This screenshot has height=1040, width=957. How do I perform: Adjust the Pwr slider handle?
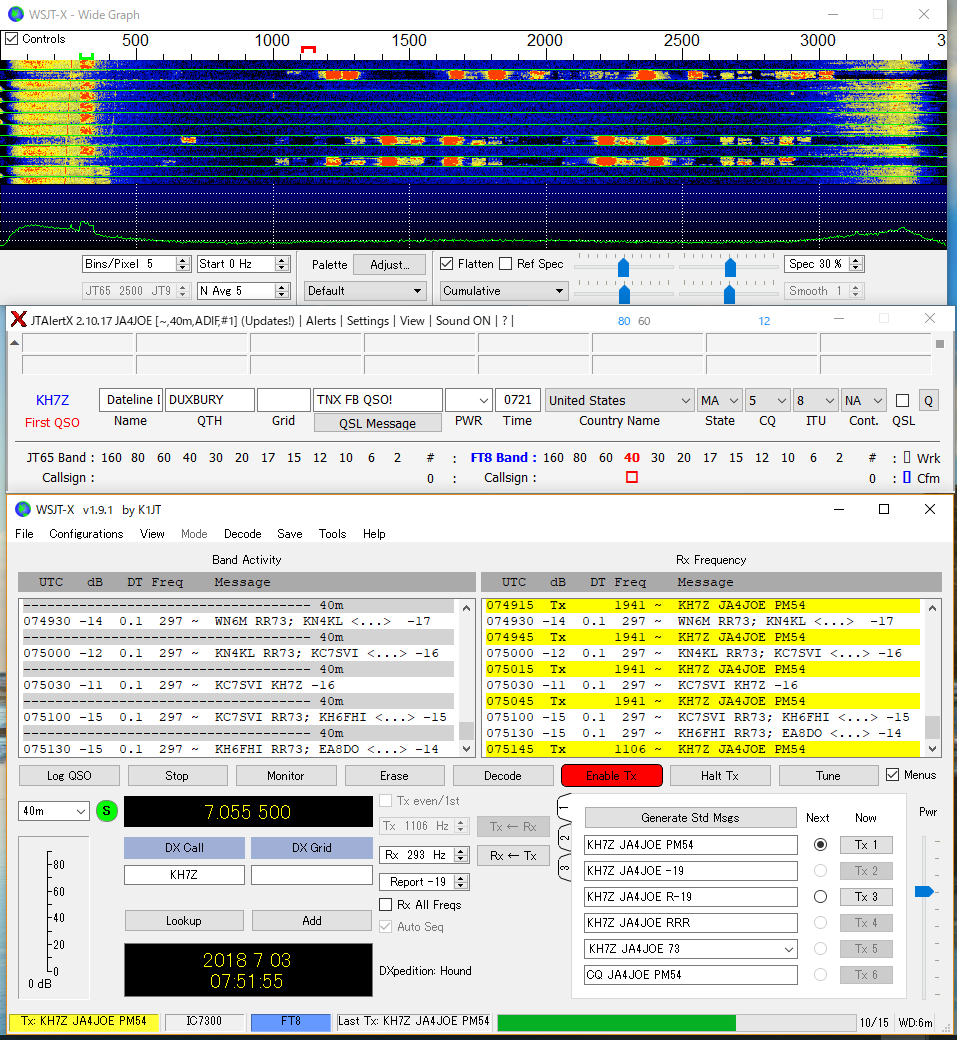pyautogui.click(x=924, y=891)
